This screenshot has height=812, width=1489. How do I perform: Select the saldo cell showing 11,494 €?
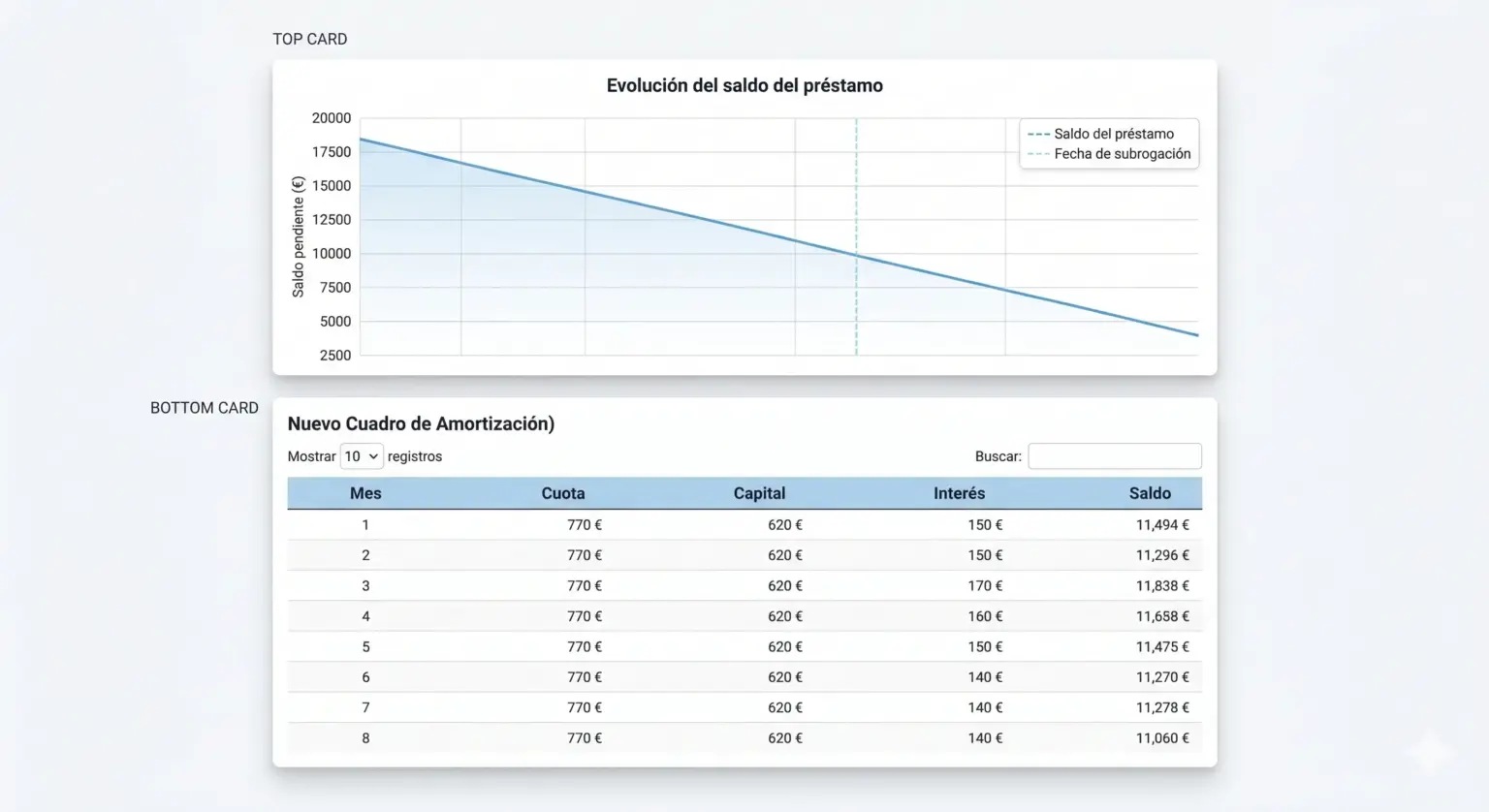click(1161, 525)
